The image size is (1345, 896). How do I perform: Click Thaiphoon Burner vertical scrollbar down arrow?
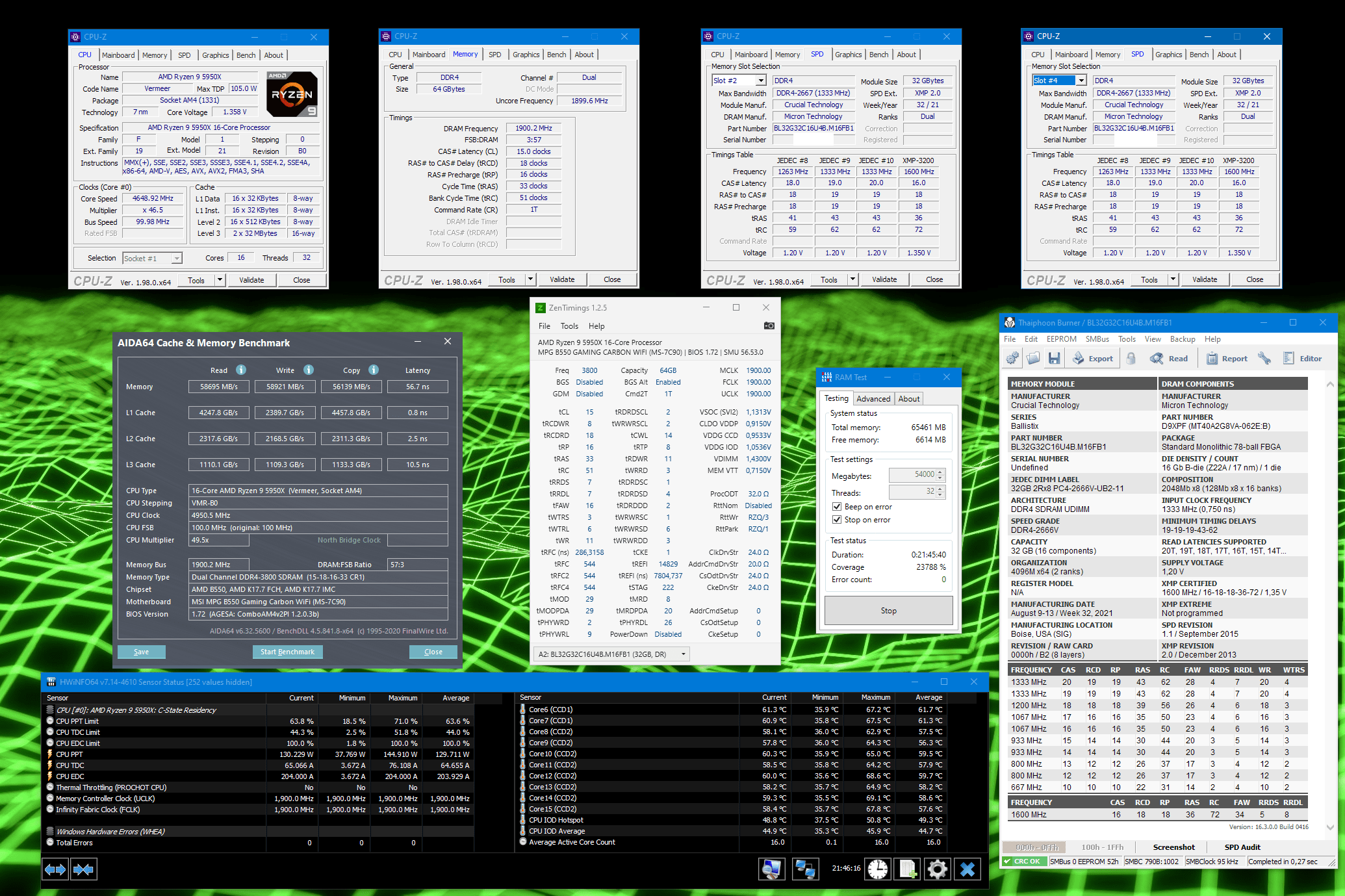click(x=1330, y=827)
